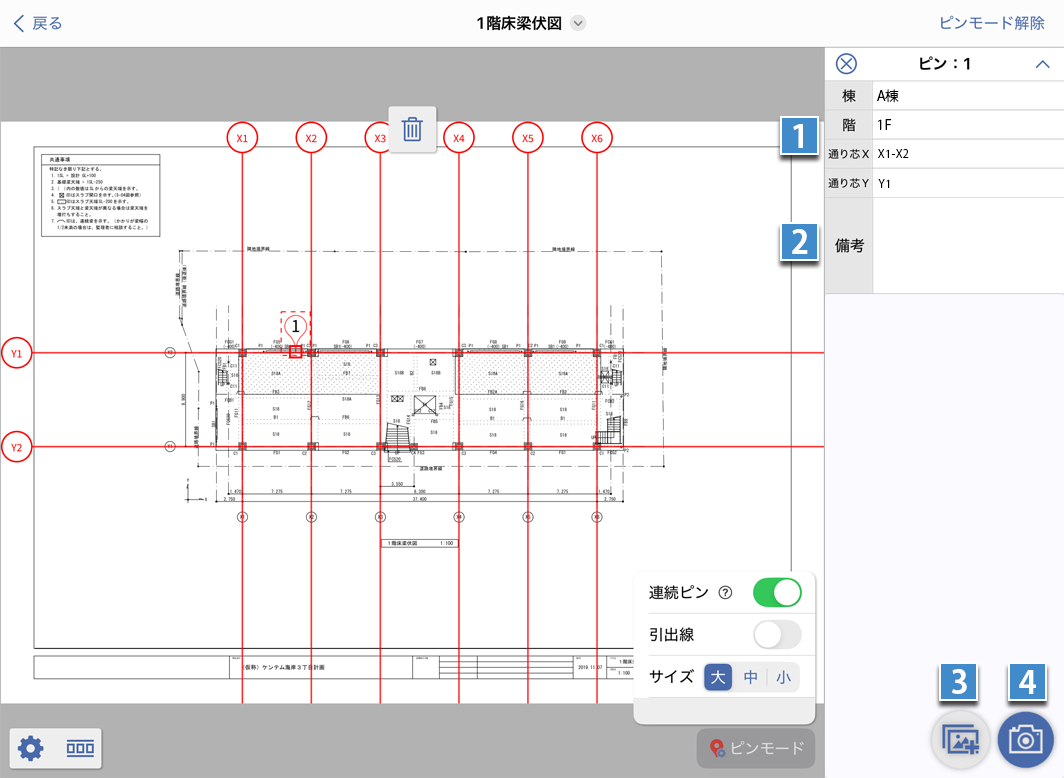Go back with the 戻る button
This screenshot has width=1064, height=778.
tap(38, 23)
